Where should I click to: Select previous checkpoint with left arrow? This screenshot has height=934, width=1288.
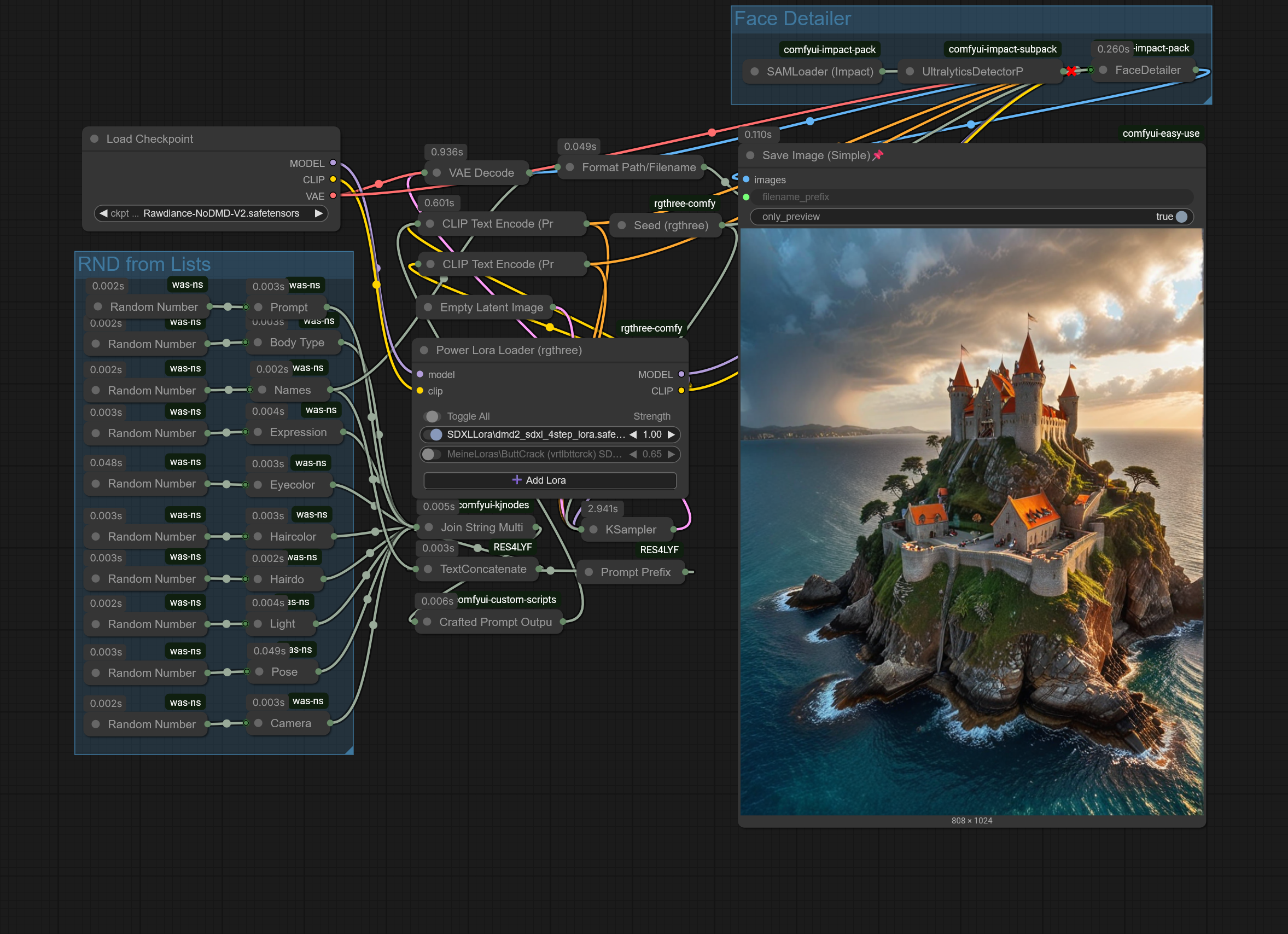click(x=103, y=213)
